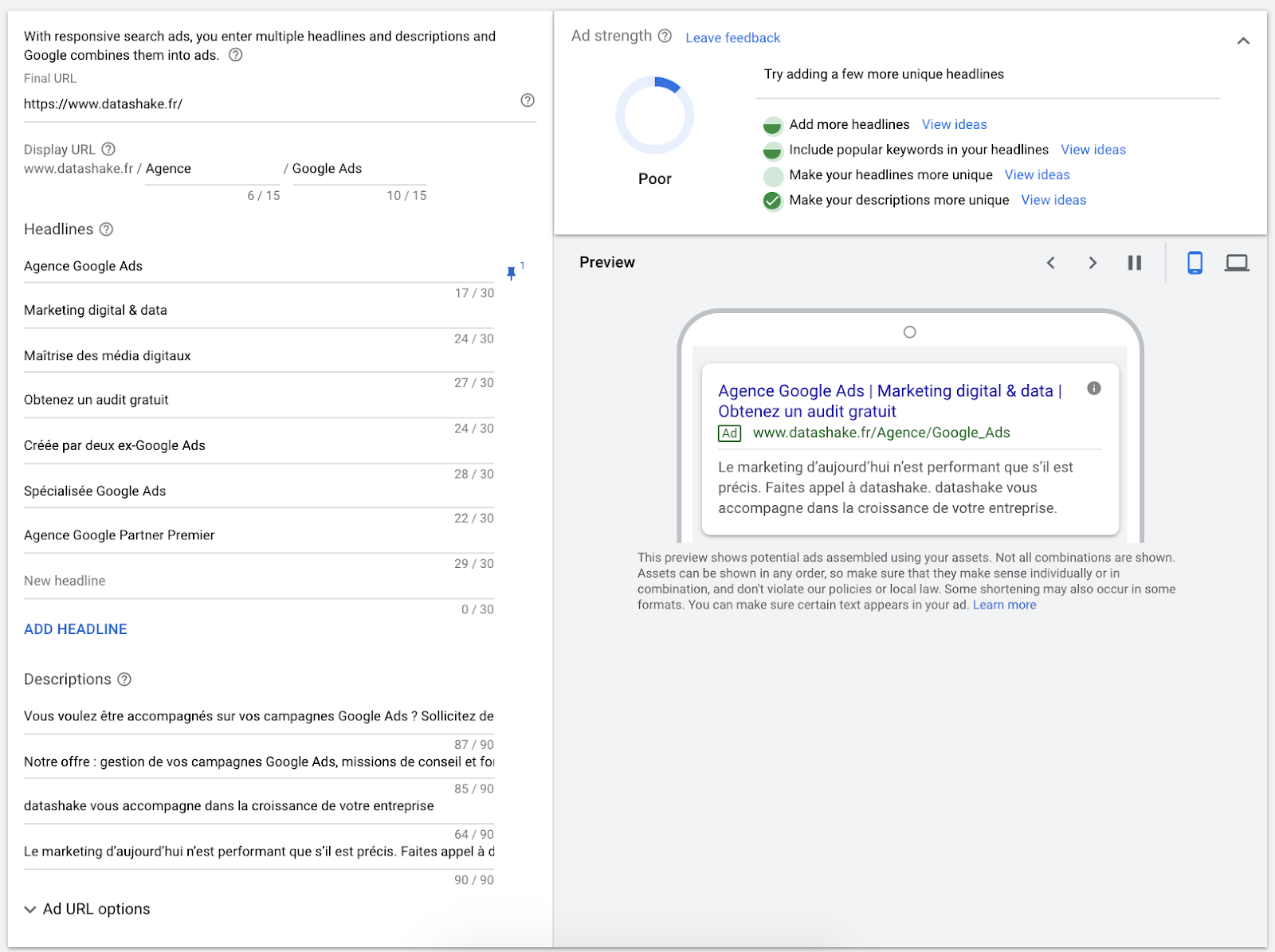The width and height of the screenshot is (1275, 952).
Task: Pause the ad preview rotation
Action: [1135, 262]
